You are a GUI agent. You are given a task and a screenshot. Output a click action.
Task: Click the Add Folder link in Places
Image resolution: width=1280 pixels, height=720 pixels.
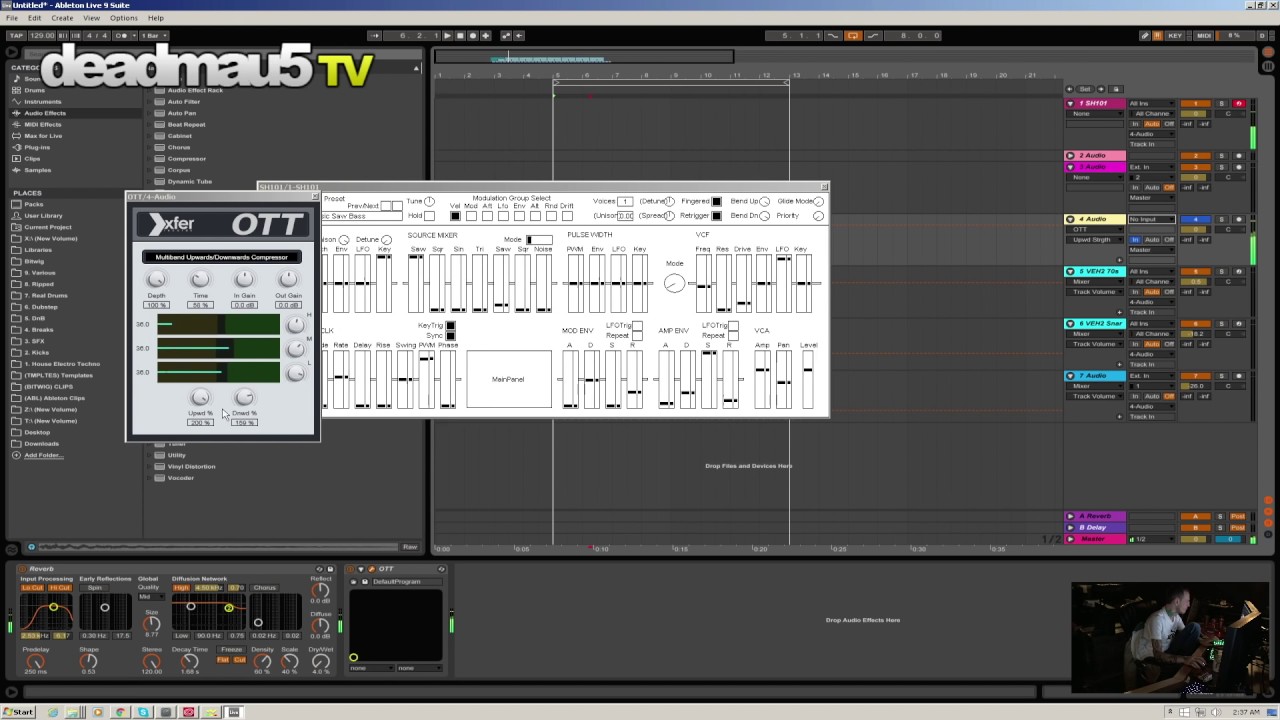click(x=43, y=455)
